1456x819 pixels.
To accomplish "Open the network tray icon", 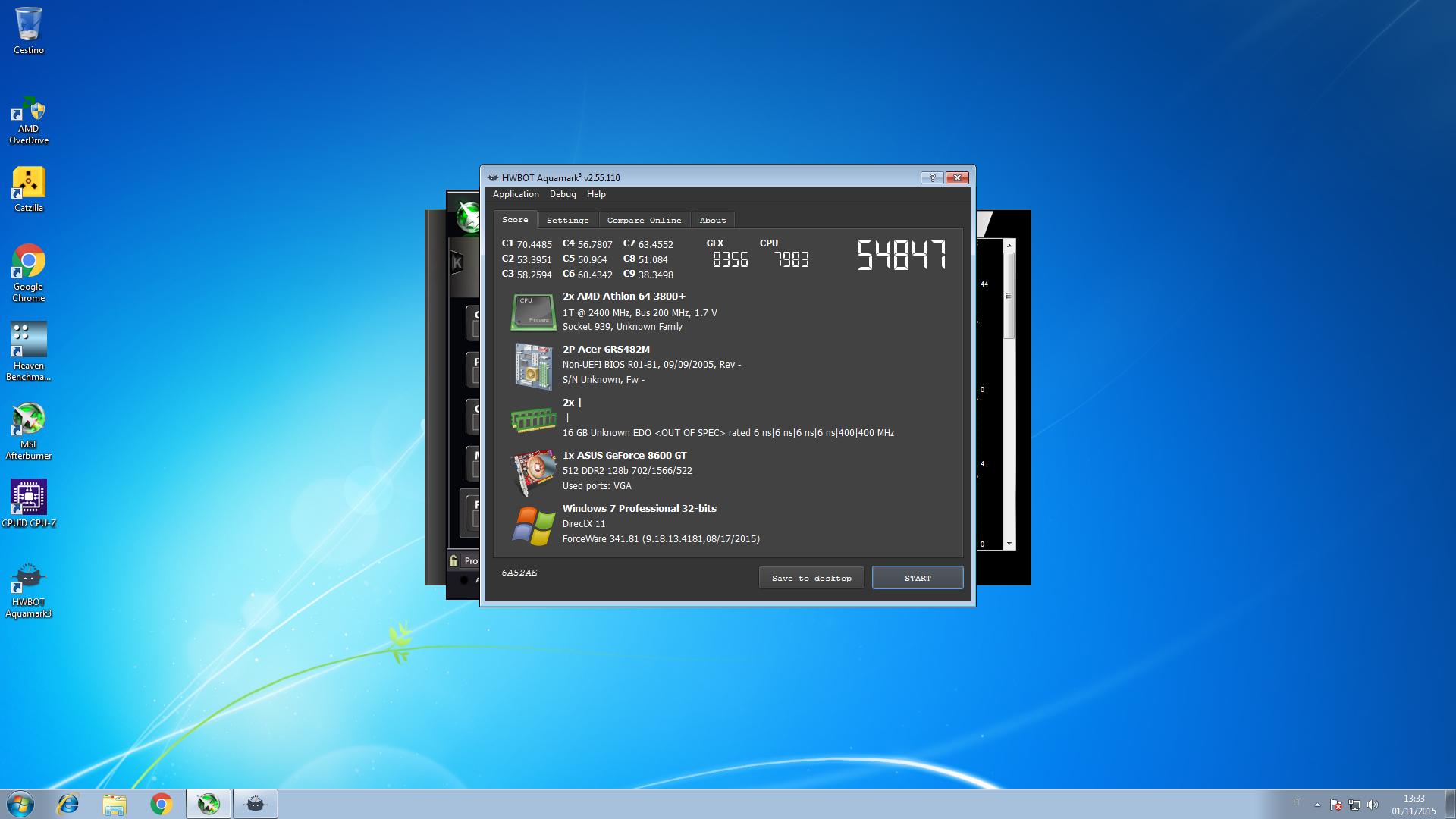I will (1354, 805).
